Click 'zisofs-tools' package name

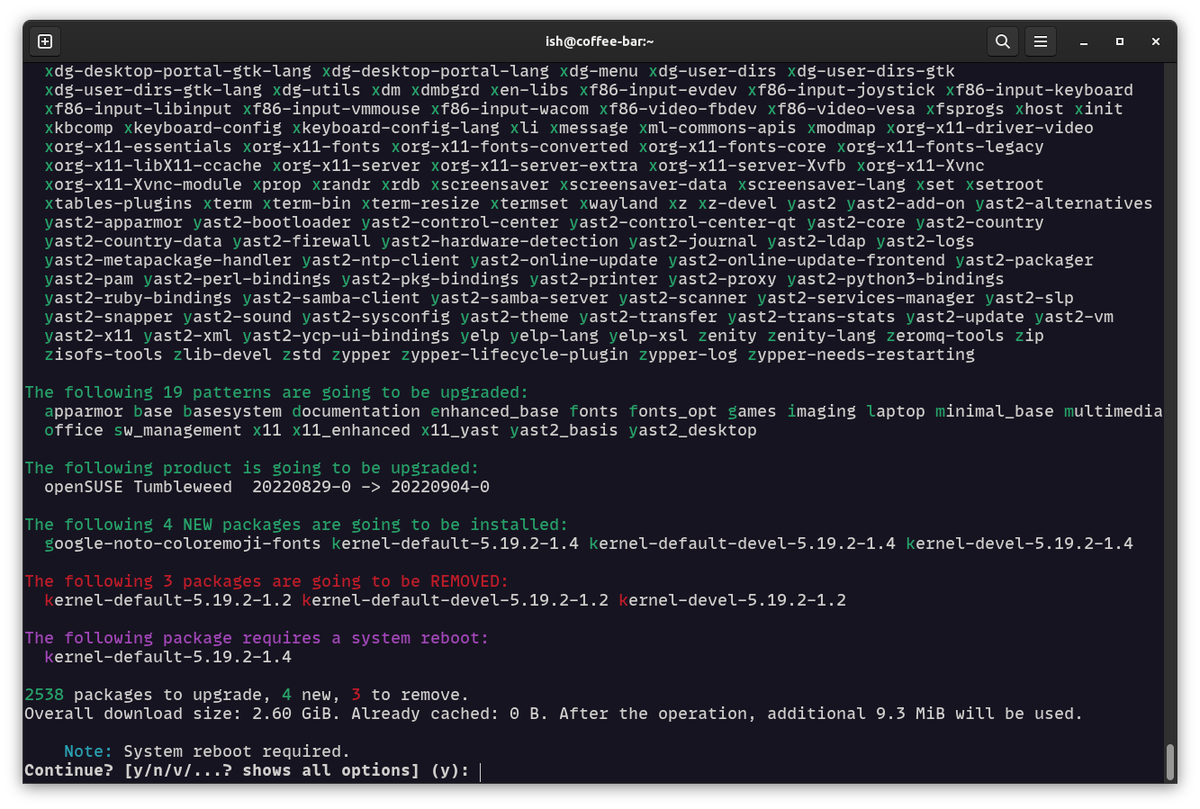(104, 354)
